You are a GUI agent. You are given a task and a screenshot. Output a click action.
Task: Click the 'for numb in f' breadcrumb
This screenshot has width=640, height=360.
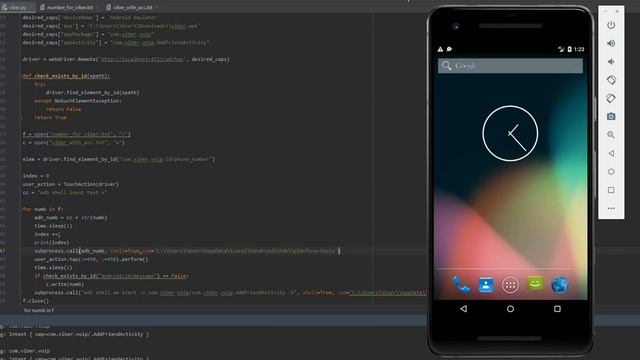coord(39,310)
